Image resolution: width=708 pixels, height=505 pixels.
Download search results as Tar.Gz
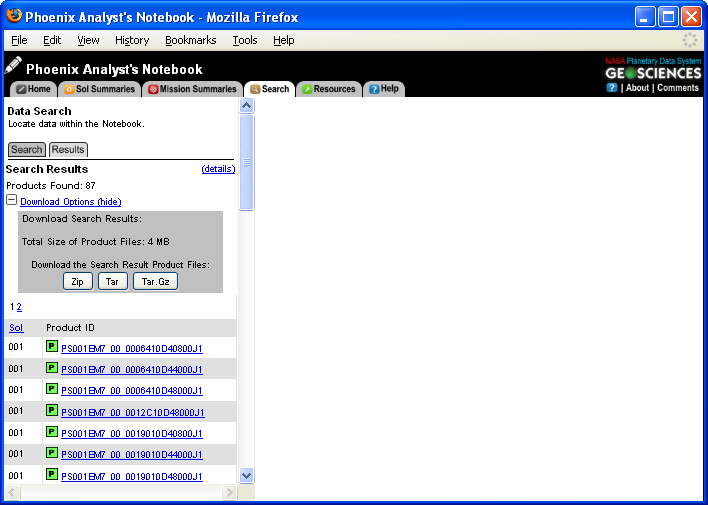(x=155, y=281)
